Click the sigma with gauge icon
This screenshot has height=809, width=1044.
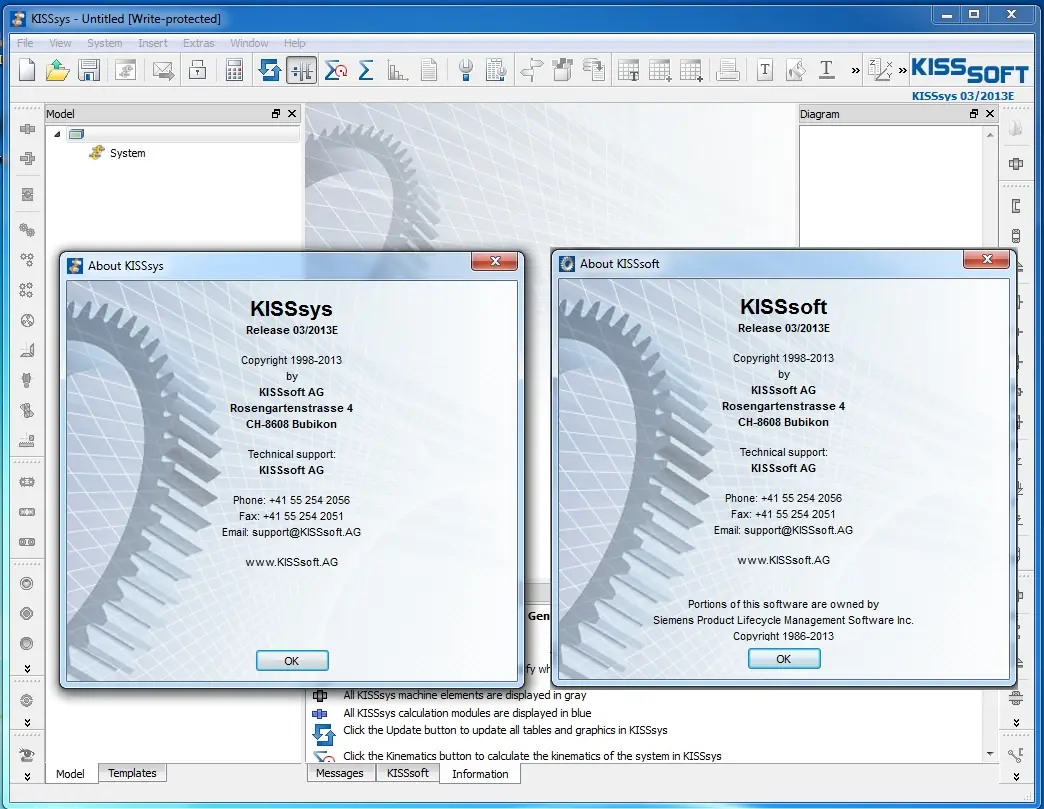(x=336, y=69)
